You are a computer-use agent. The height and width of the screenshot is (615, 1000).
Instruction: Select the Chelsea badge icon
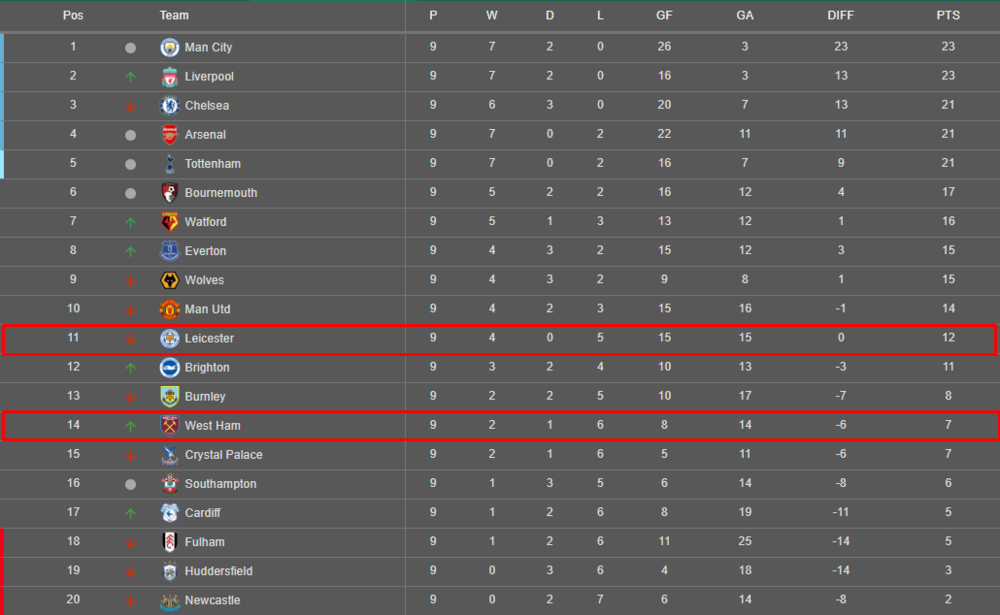169,105
